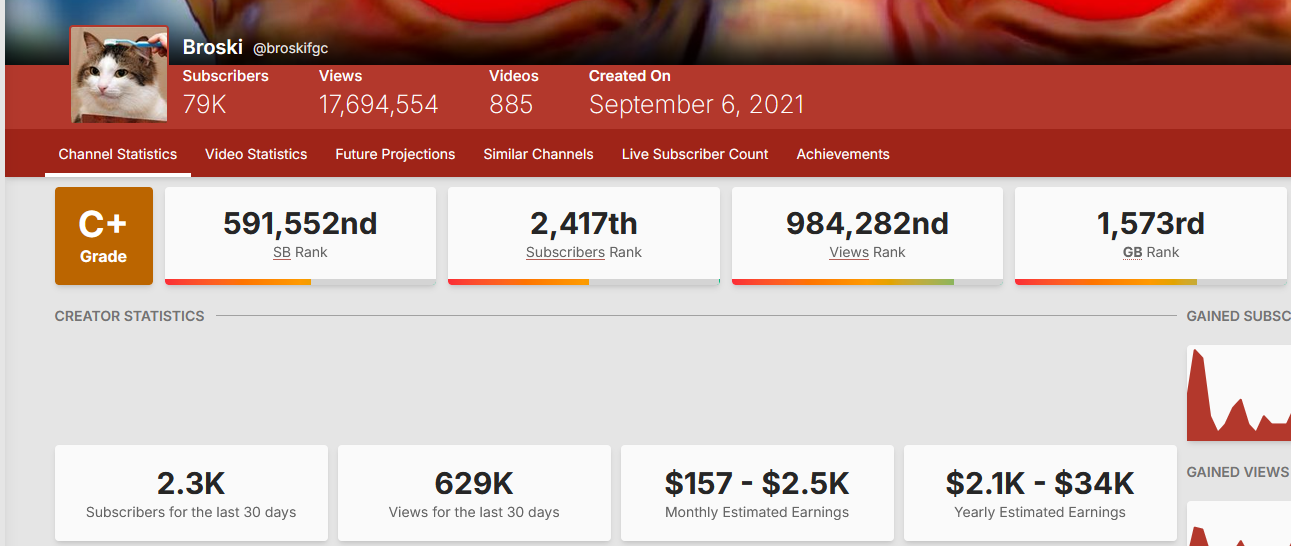The width and height of the screenshot is (1291, 546).
Task: Click the 2,417th Subscribers Rank card
Action: [x=584, y=236]
